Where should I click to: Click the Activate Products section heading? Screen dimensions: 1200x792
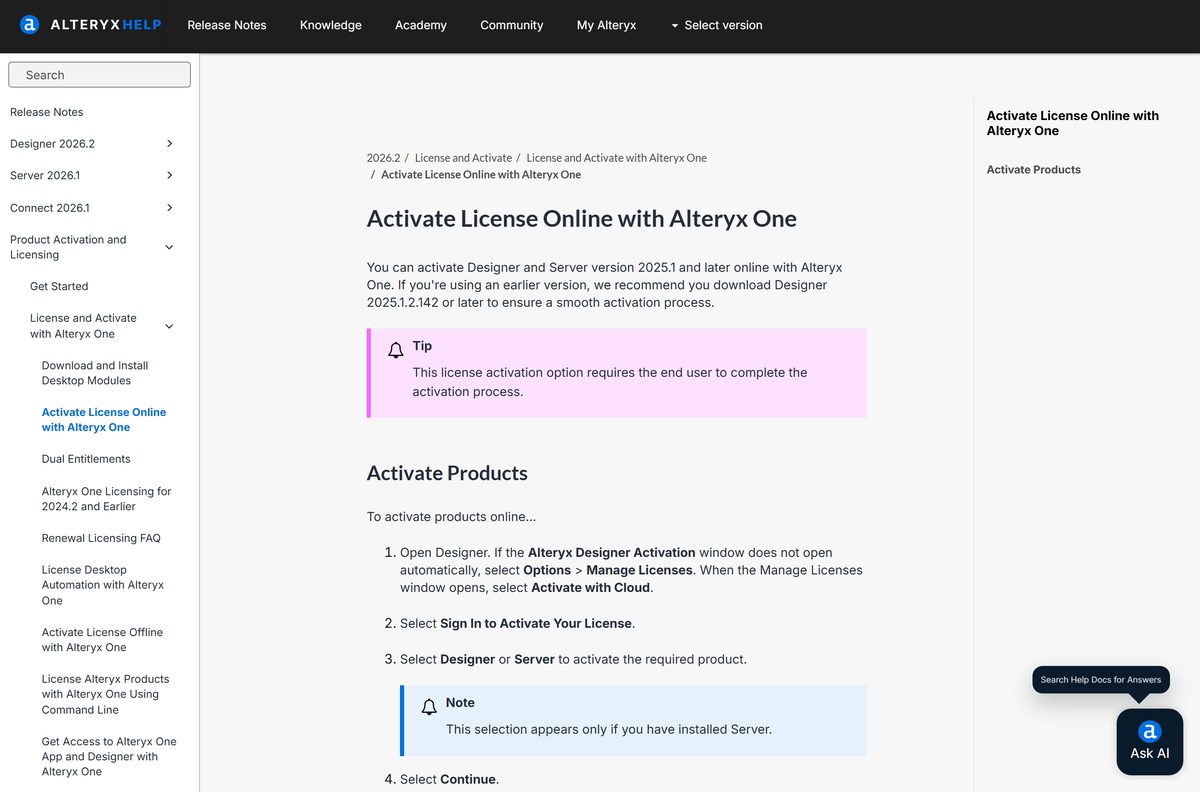pyautogui.click(x=447, y=473)
